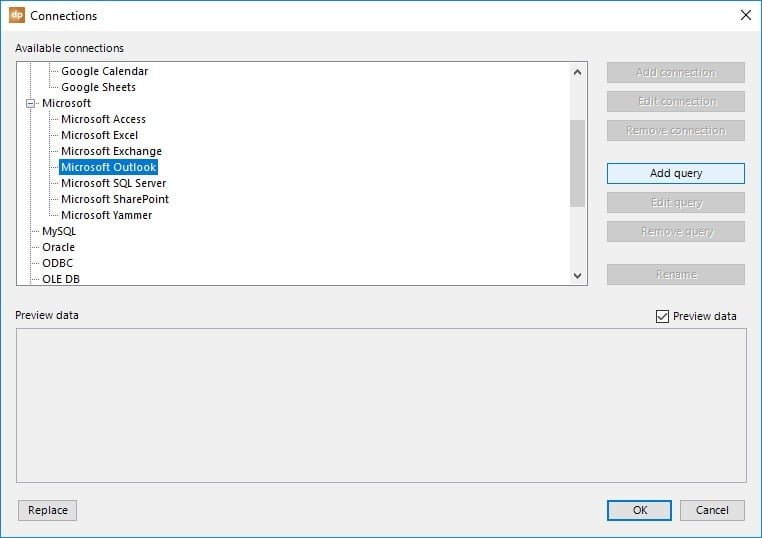Select highlighted Microsoft Outlook entry

click(108, 167)
